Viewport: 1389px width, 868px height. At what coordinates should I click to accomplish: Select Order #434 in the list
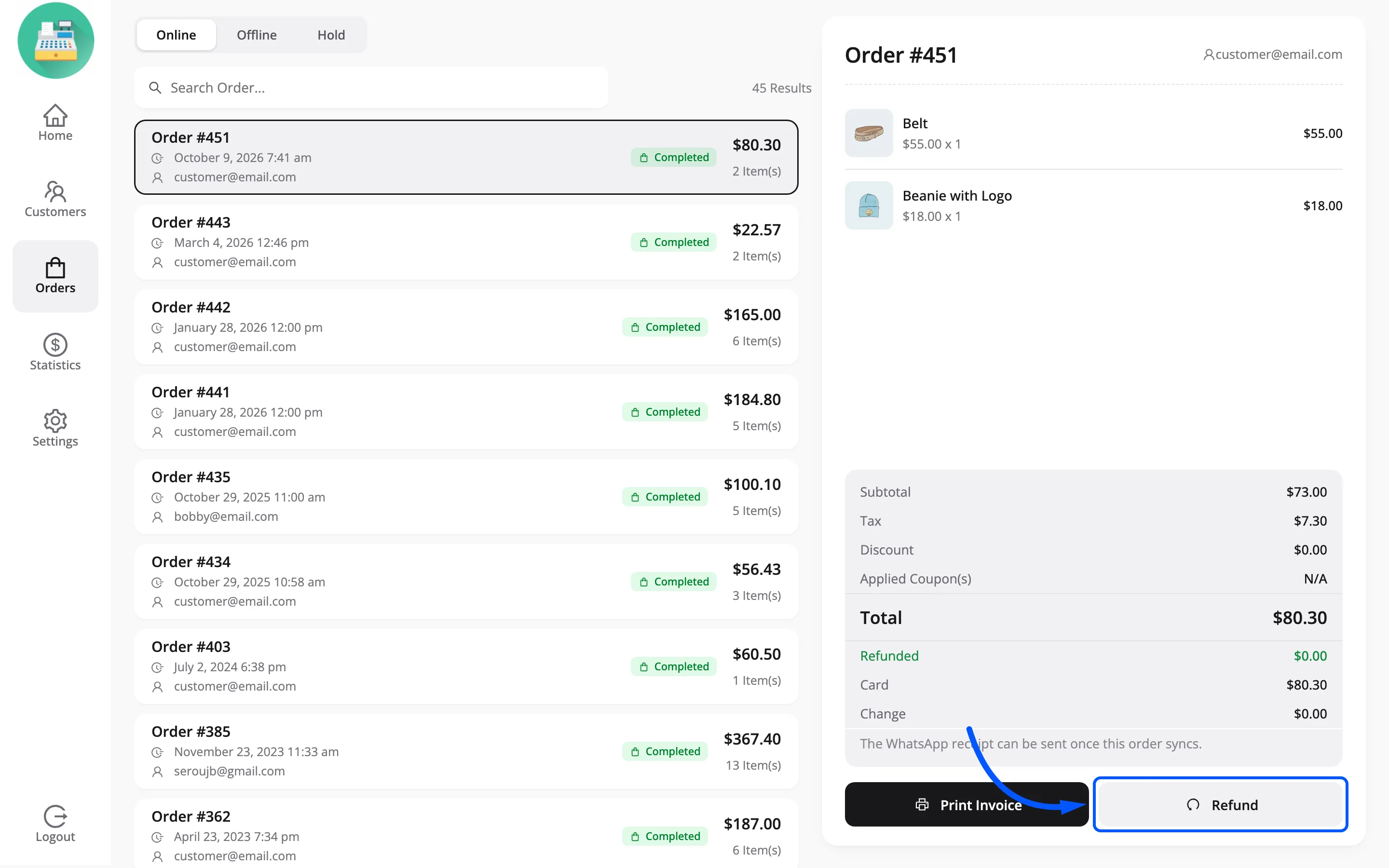click(466, 582)
